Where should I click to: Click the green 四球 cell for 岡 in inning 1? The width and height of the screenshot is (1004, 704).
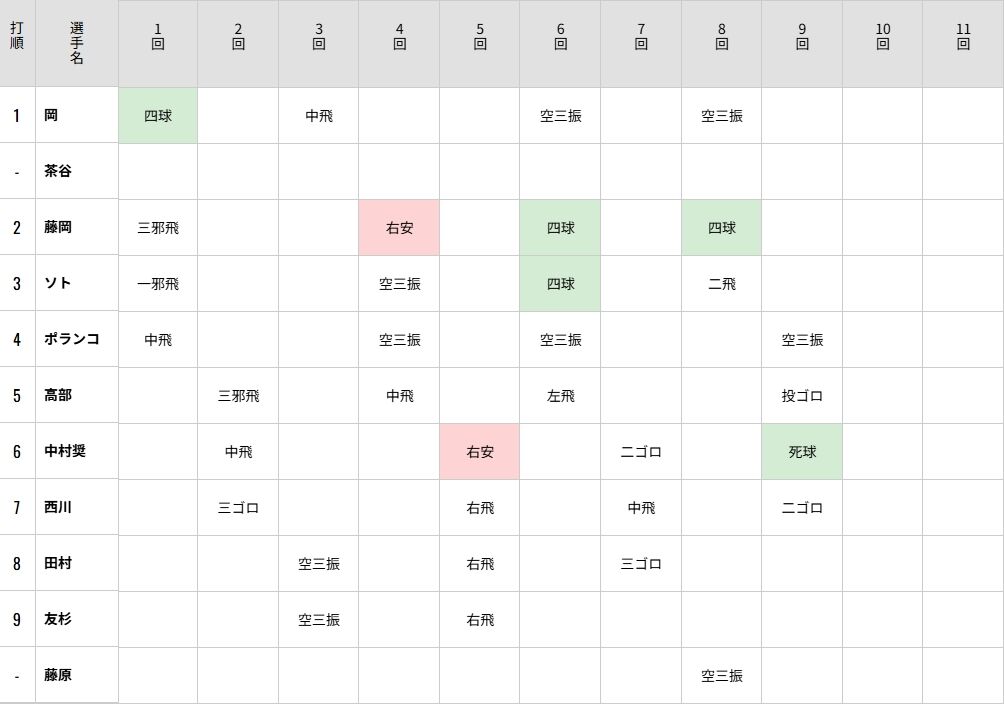click(158, 116)
